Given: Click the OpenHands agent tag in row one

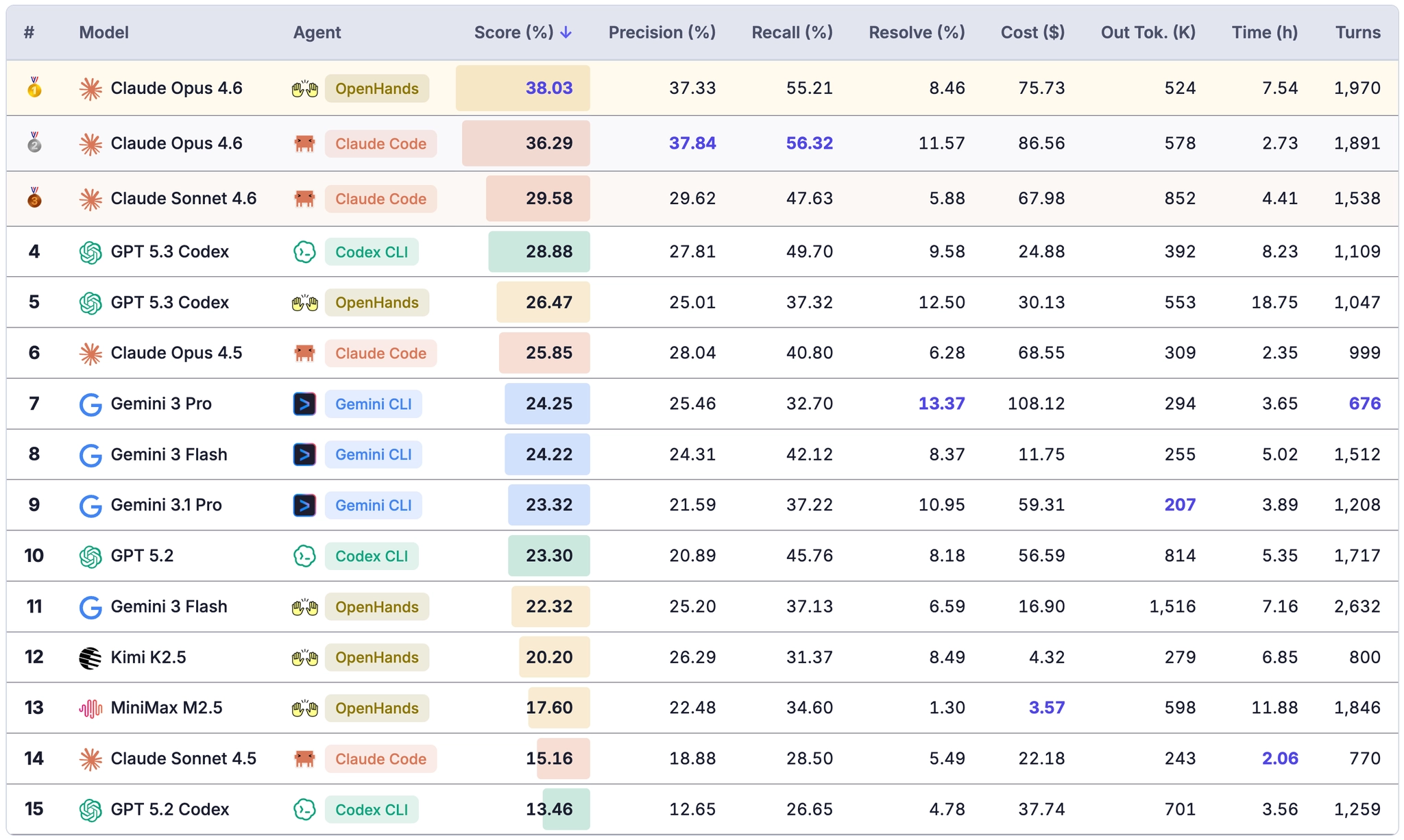Looking at the screenshot, I should click(x=377, y=89).
